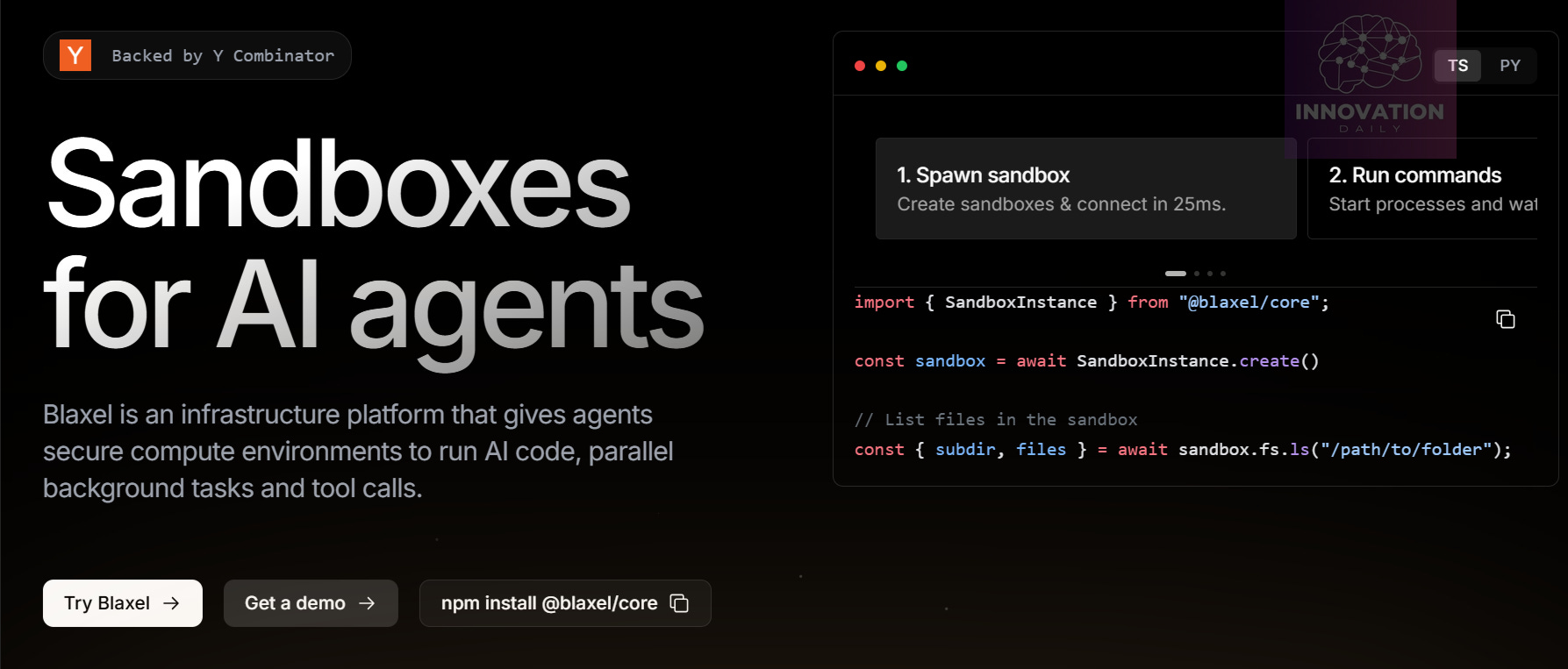Click the green window dot
The image size is (1568, 669).
[x=902, y=66]
